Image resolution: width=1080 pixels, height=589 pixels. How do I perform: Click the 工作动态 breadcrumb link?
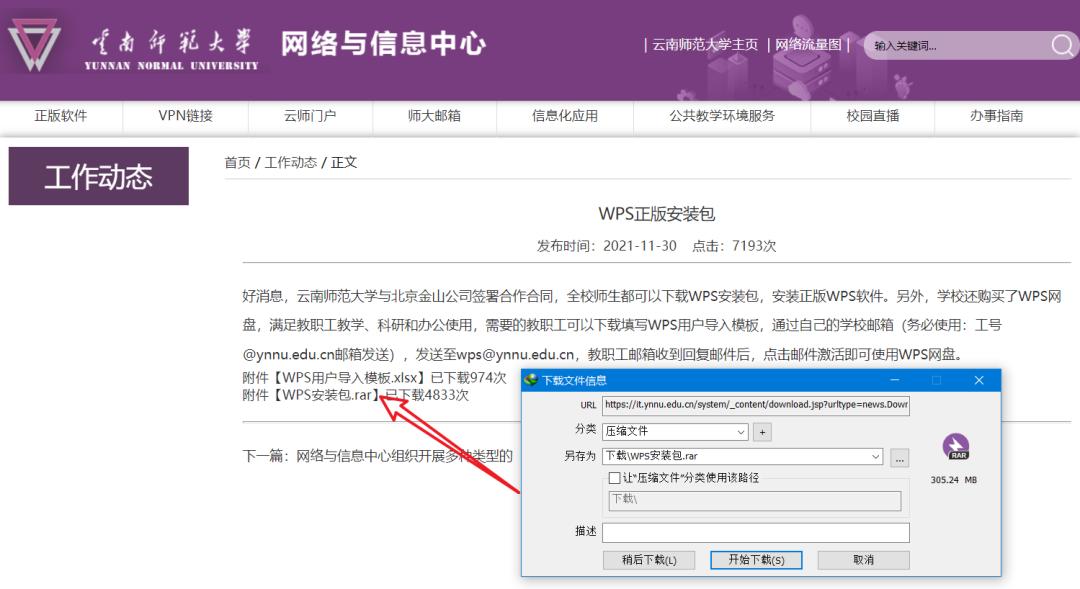(x=291, y=163)
